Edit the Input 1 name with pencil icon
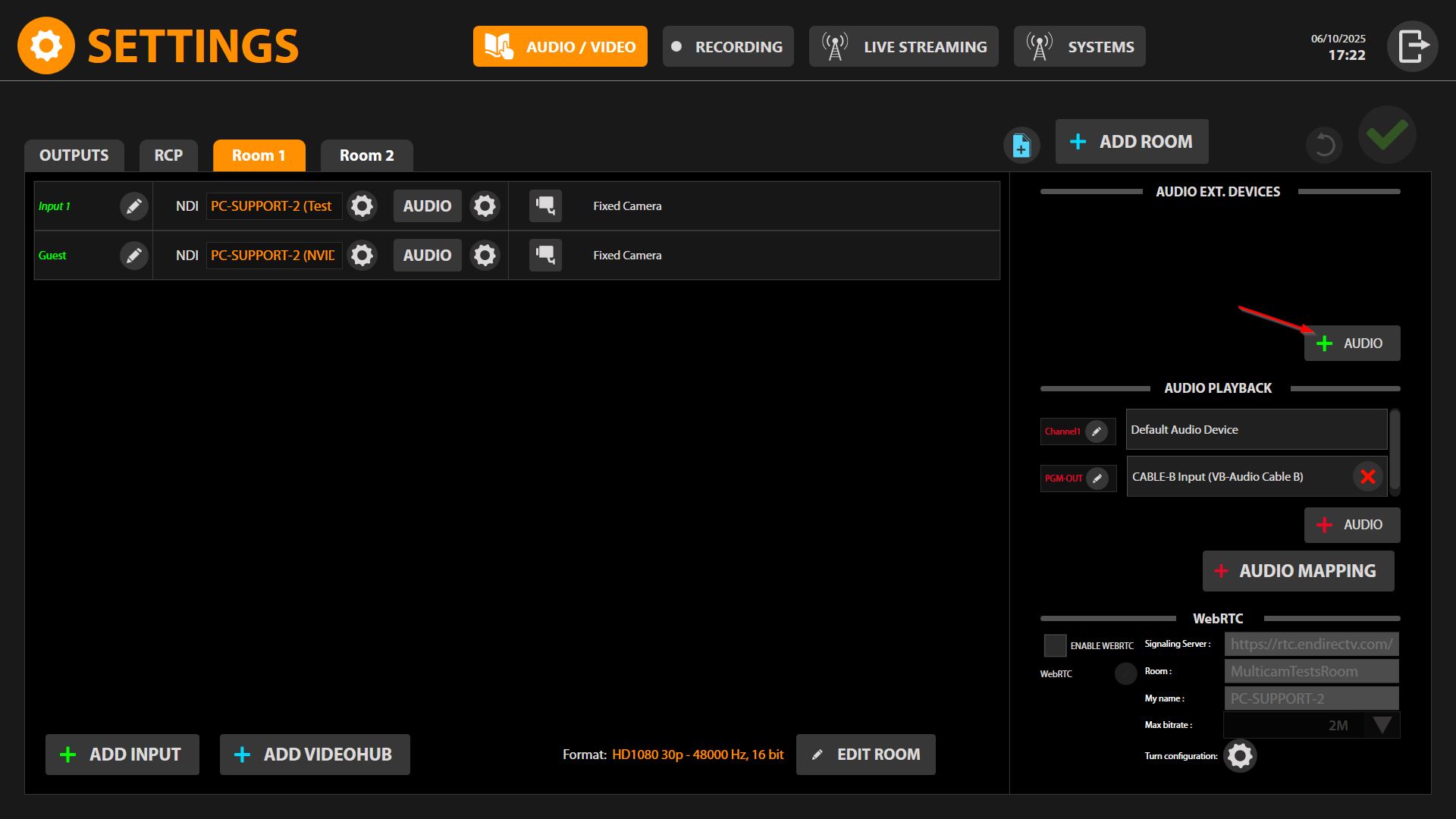The height and width of the screenshot is (819, 1456). 133,206
